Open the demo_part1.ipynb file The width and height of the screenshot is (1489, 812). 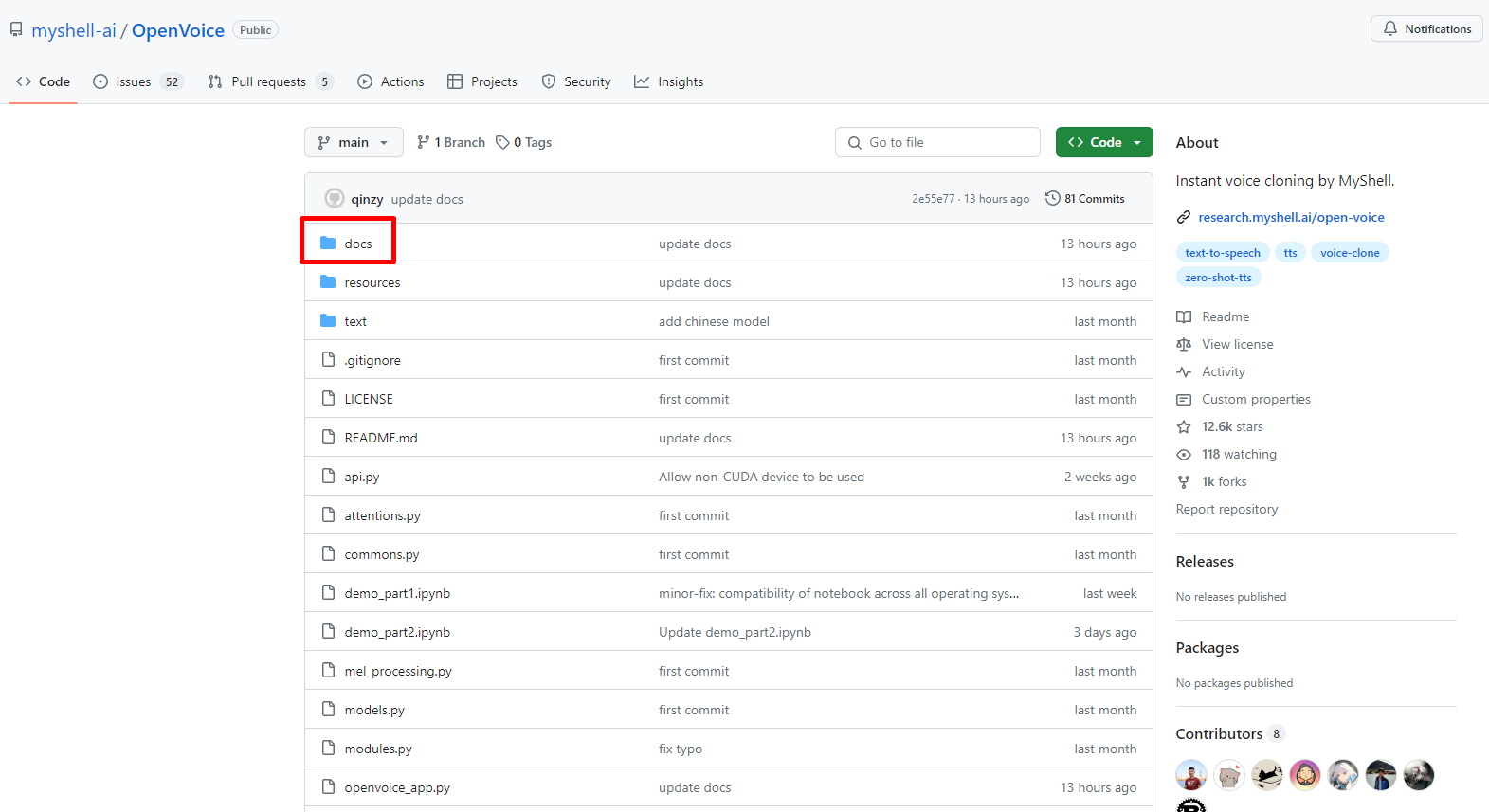click(397, 593)
